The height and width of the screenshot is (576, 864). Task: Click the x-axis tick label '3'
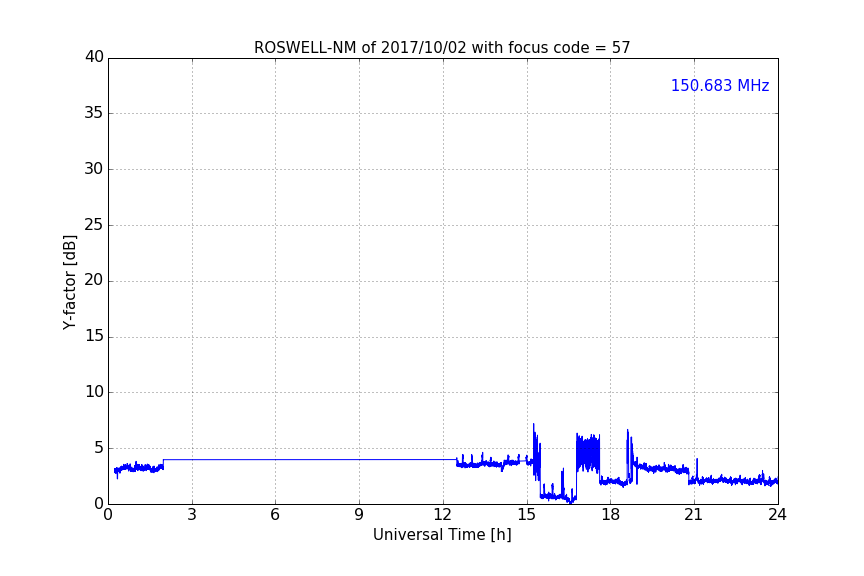[192, 515]
